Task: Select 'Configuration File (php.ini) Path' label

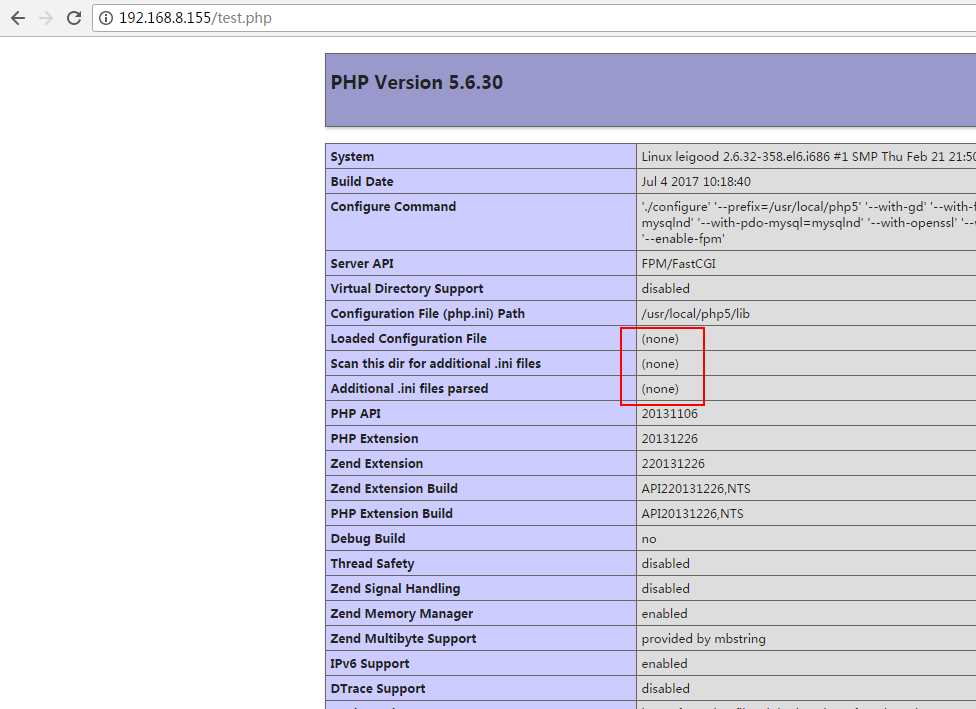Action: pyautogui.click(x=428, y=314)
